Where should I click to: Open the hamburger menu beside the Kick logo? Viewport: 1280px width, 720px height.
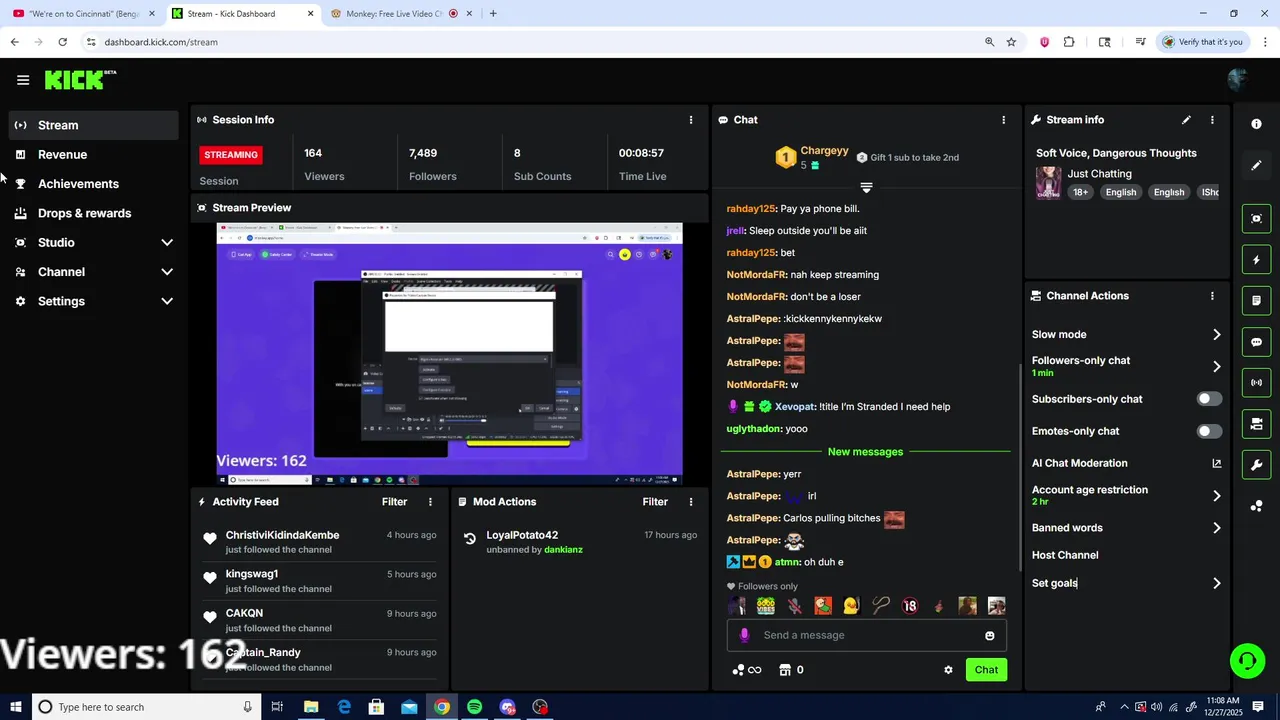[23, 80]
